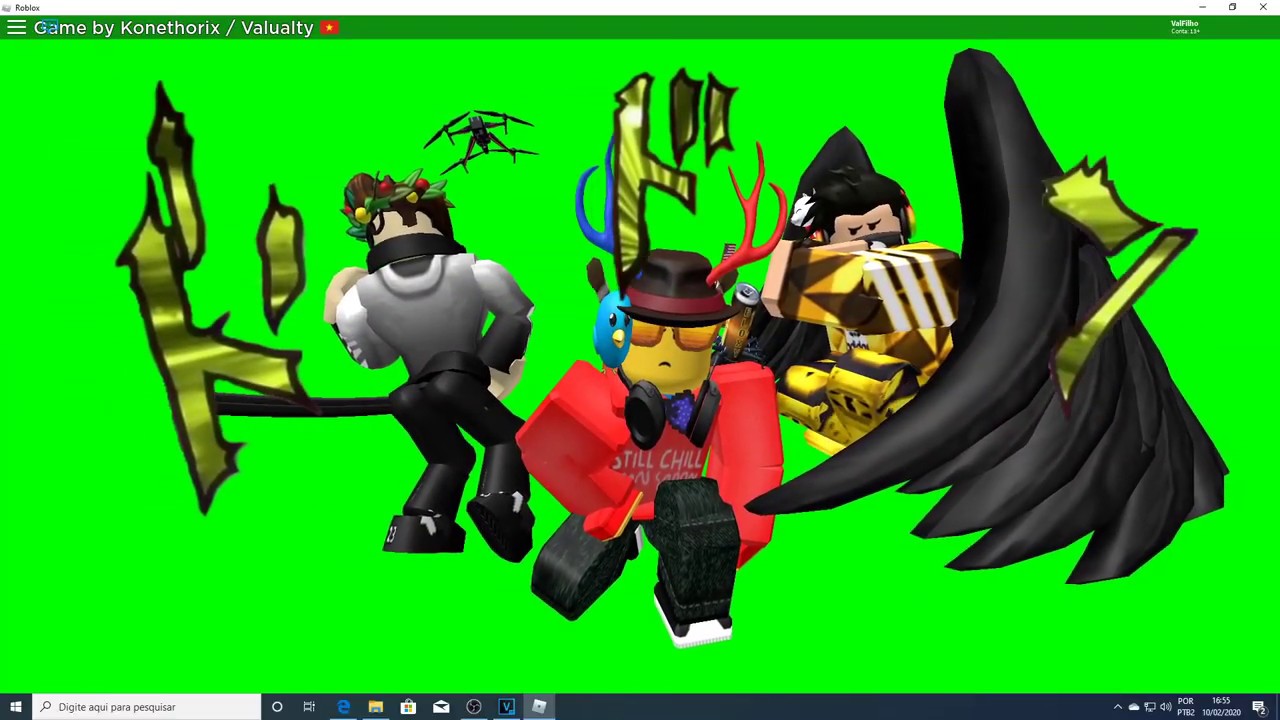Open the Action Center notifications icon

coord(1259,707)
